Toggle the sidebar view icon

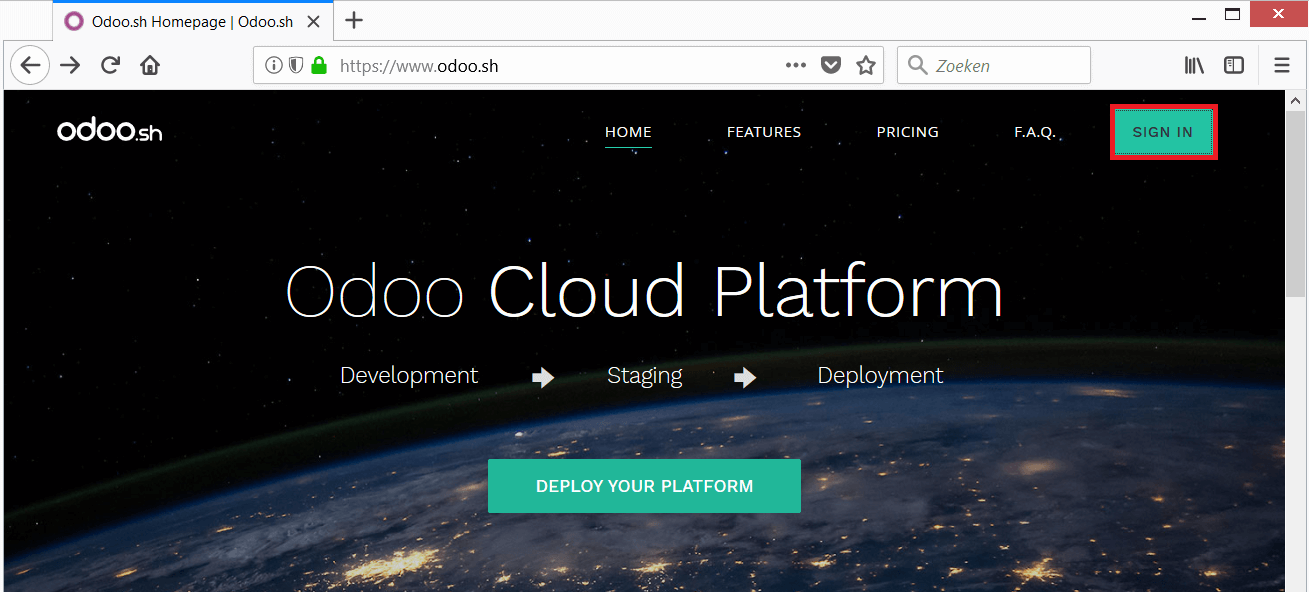(x=1234, y=66)
